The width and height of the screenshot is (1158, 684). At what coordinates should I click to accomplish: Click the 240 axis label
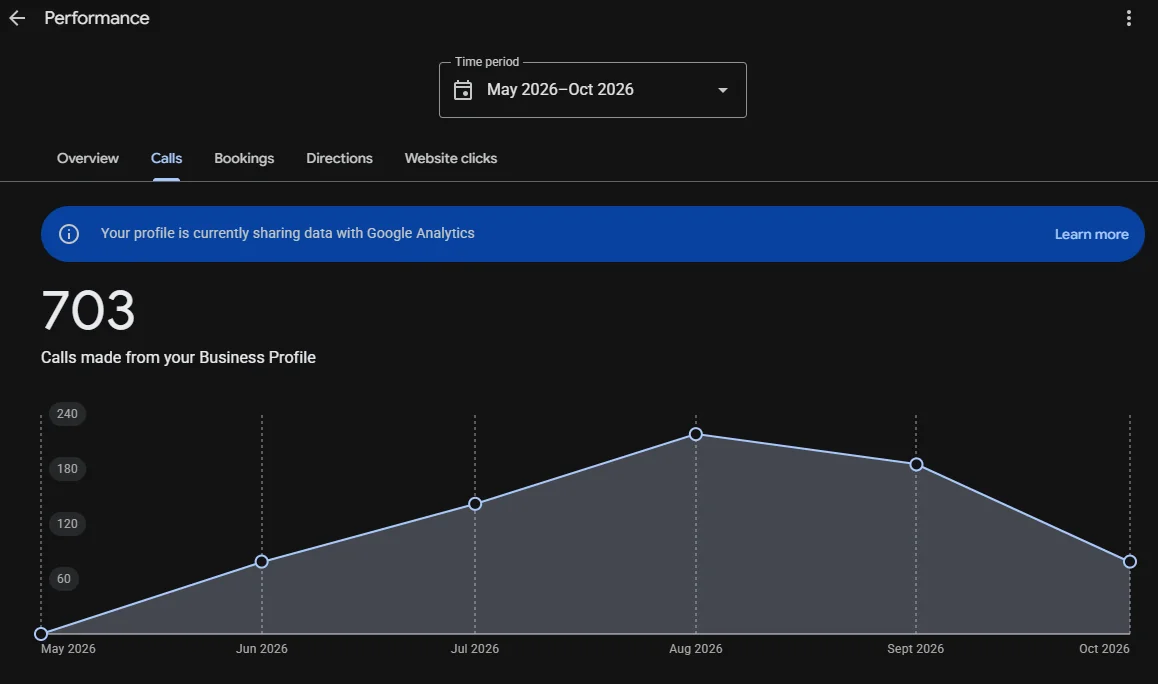67,414
